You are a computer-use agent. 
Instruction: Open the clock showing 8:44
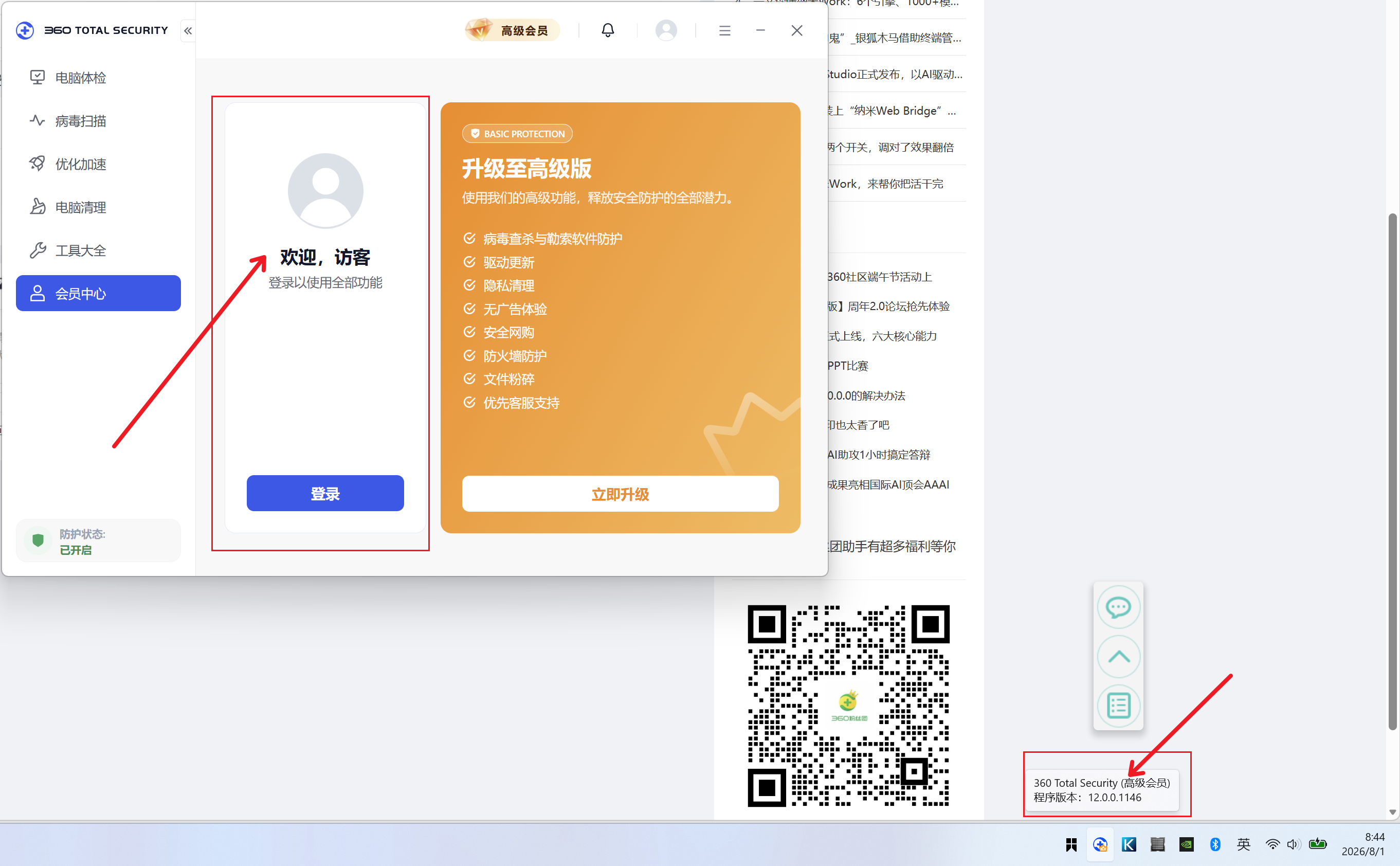point(1363,844)
